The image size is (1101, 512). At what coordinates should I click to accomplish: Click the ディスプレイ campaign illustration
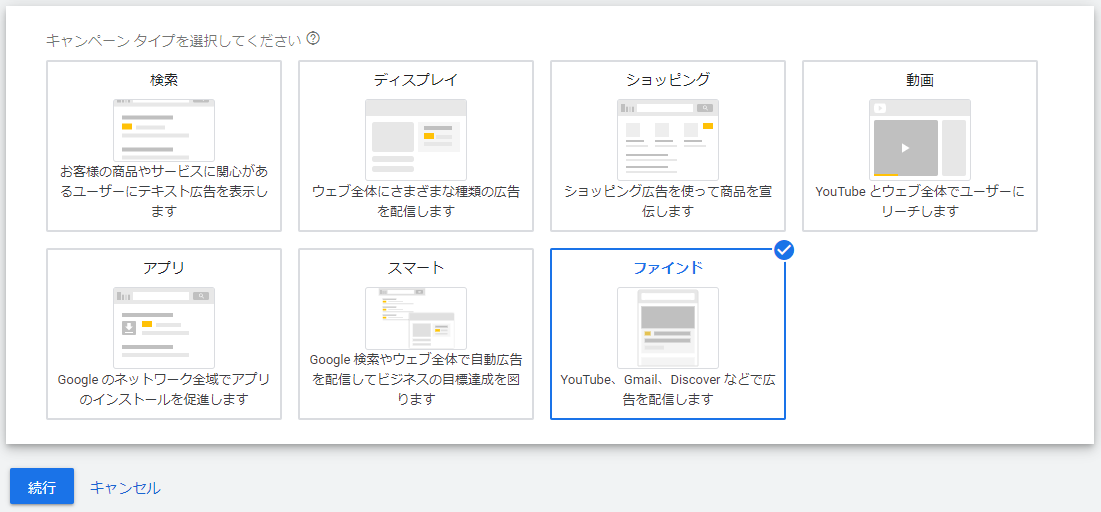[416, 140]
